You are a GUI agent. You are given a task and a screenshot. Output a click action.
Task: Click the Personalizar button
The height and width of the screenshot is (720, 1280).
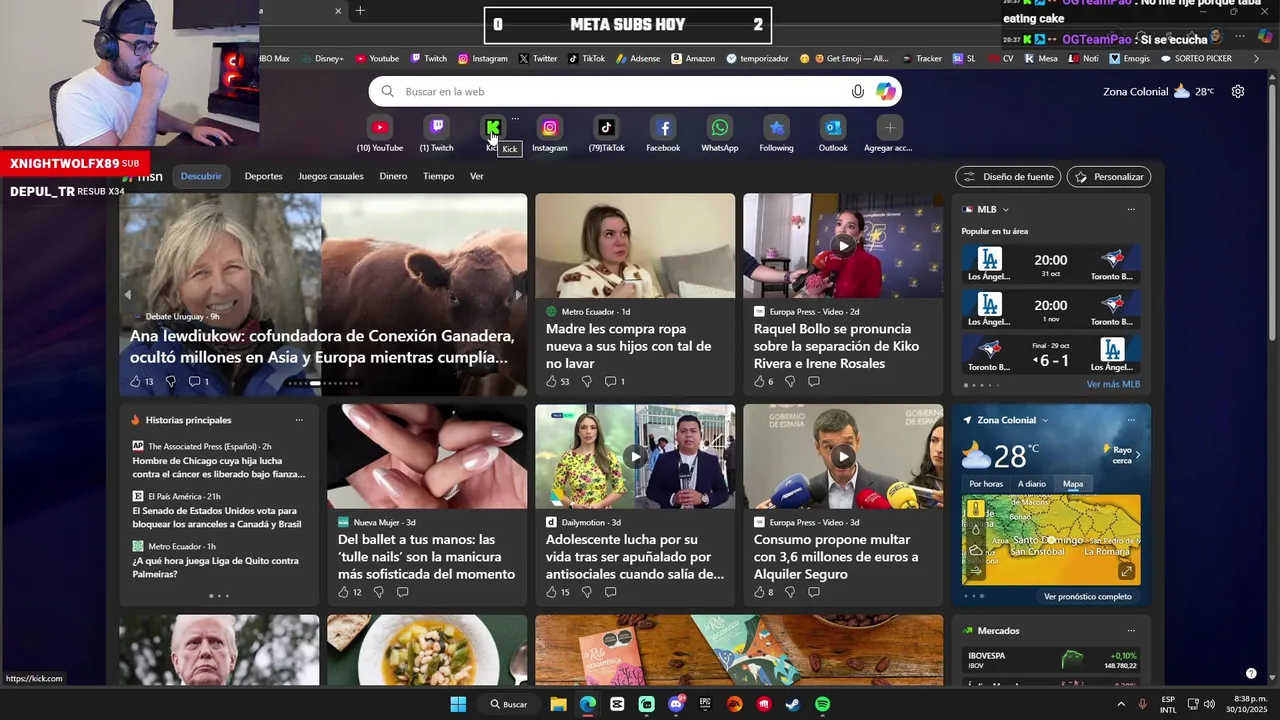(1109, 177)
